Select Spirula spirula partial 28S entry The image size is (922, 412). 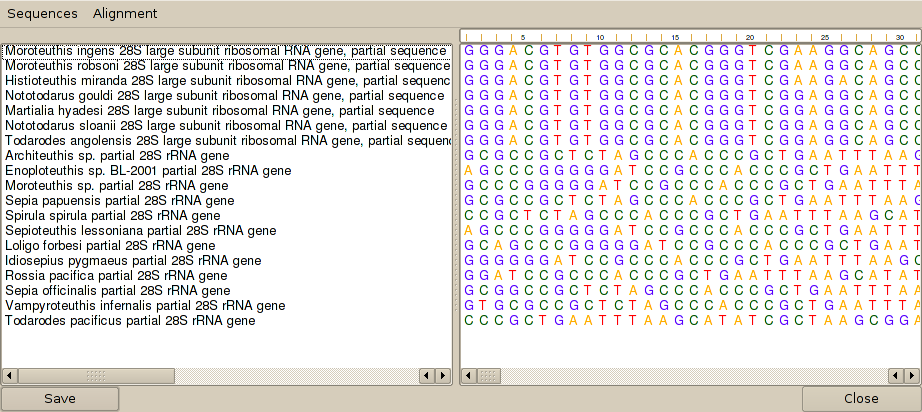point(112,215)
